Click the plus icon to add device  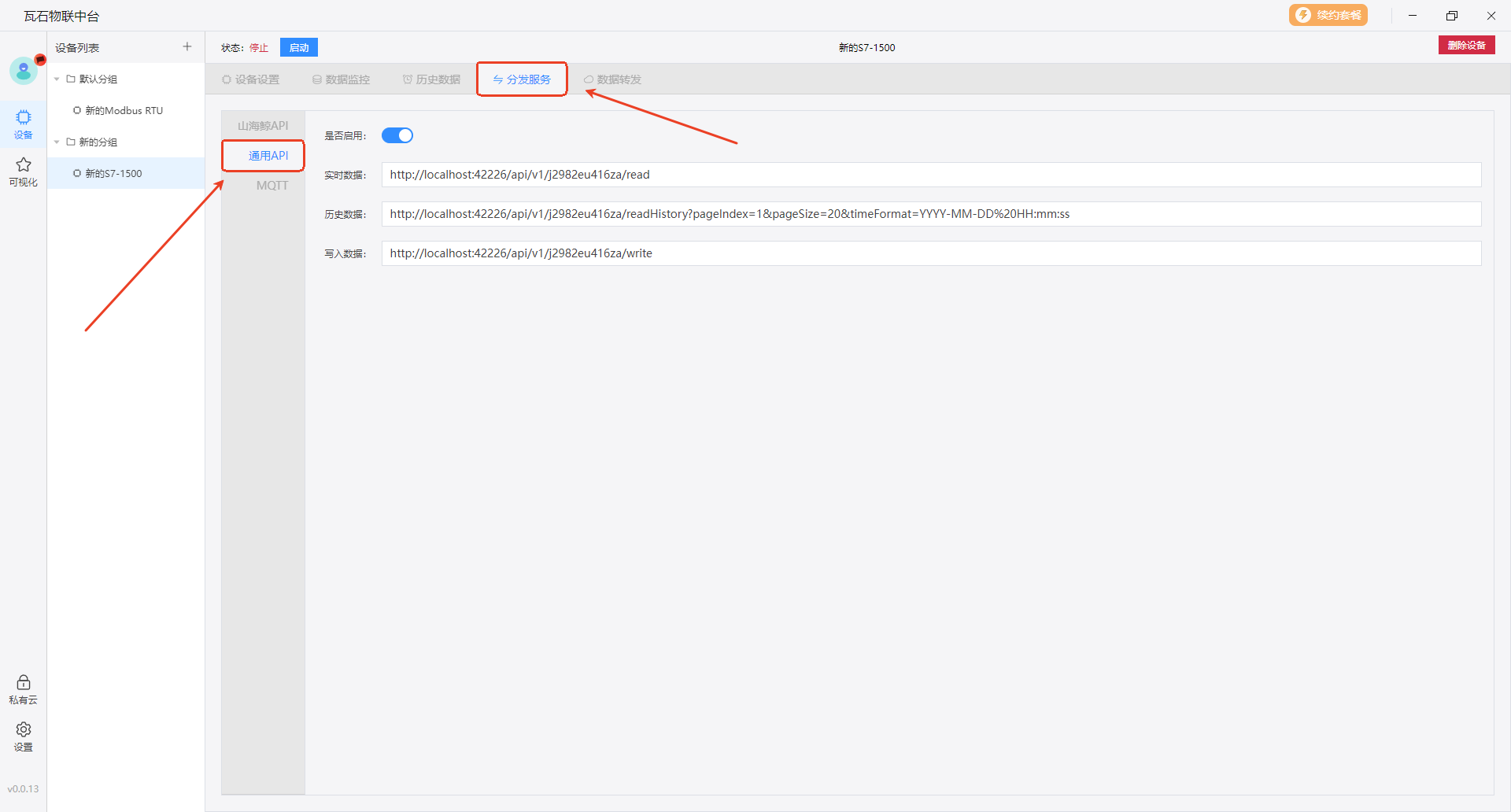pos(187,47)
